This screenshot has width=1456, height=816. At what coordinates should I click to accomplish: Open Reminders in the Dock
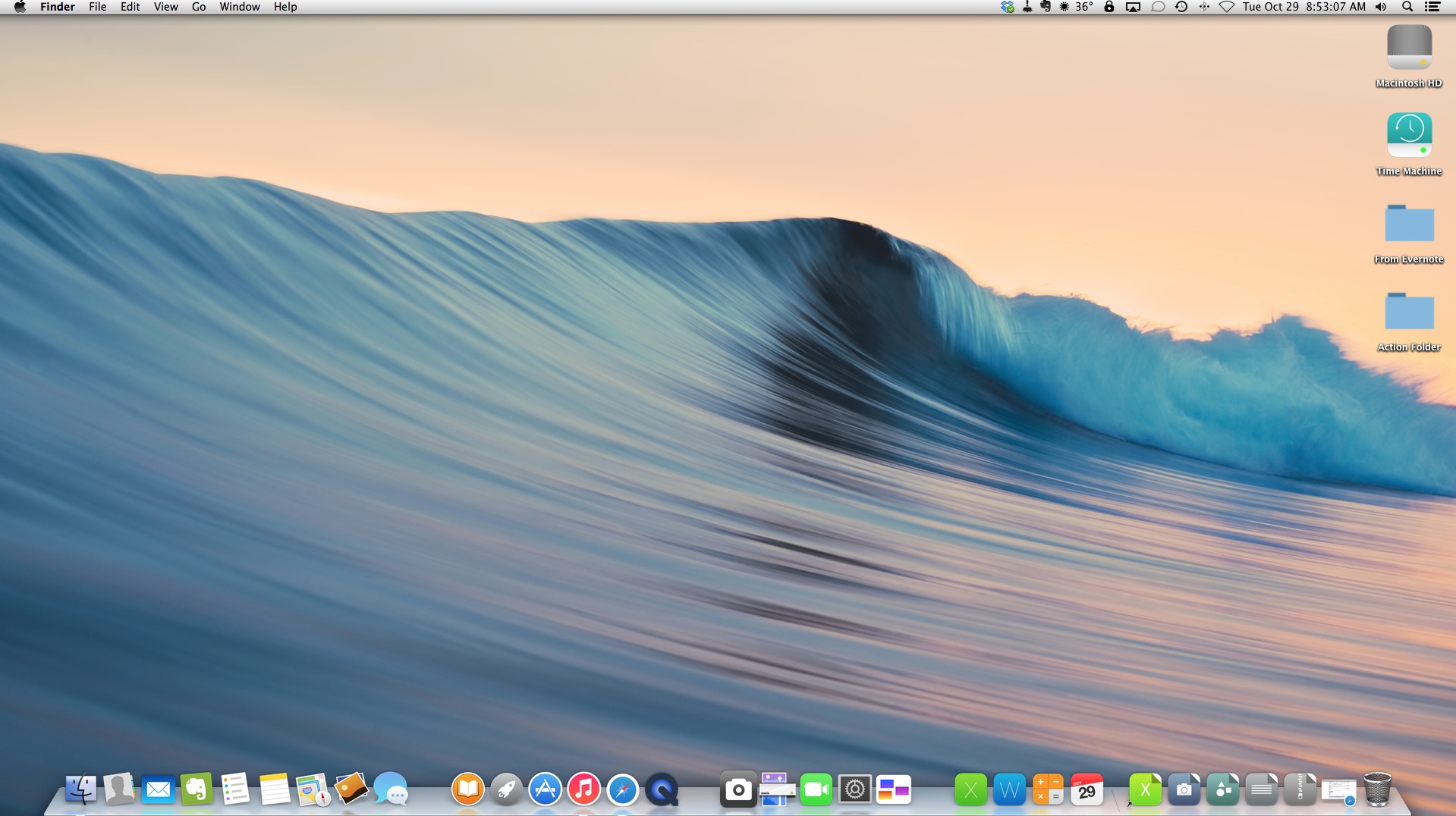click(235, 789)
